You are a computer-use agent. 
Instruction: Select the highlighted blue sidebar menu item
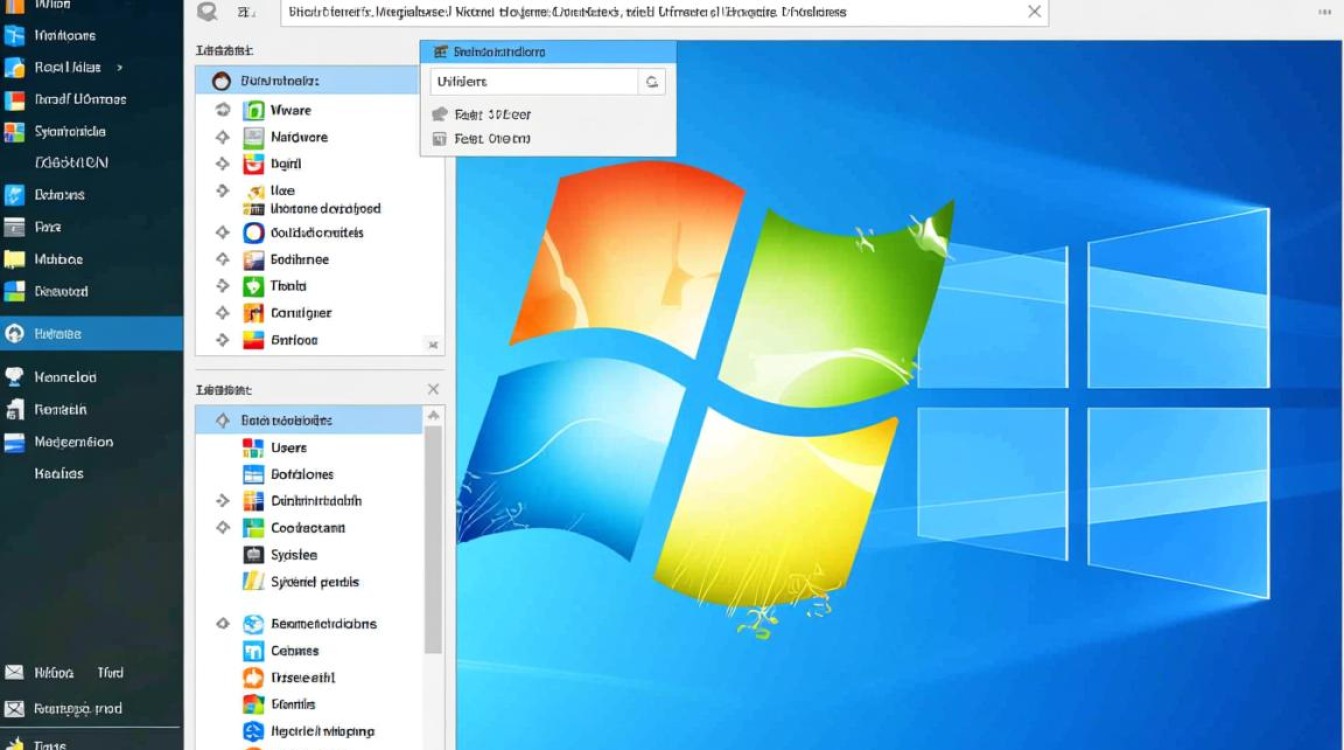(91, 334)
